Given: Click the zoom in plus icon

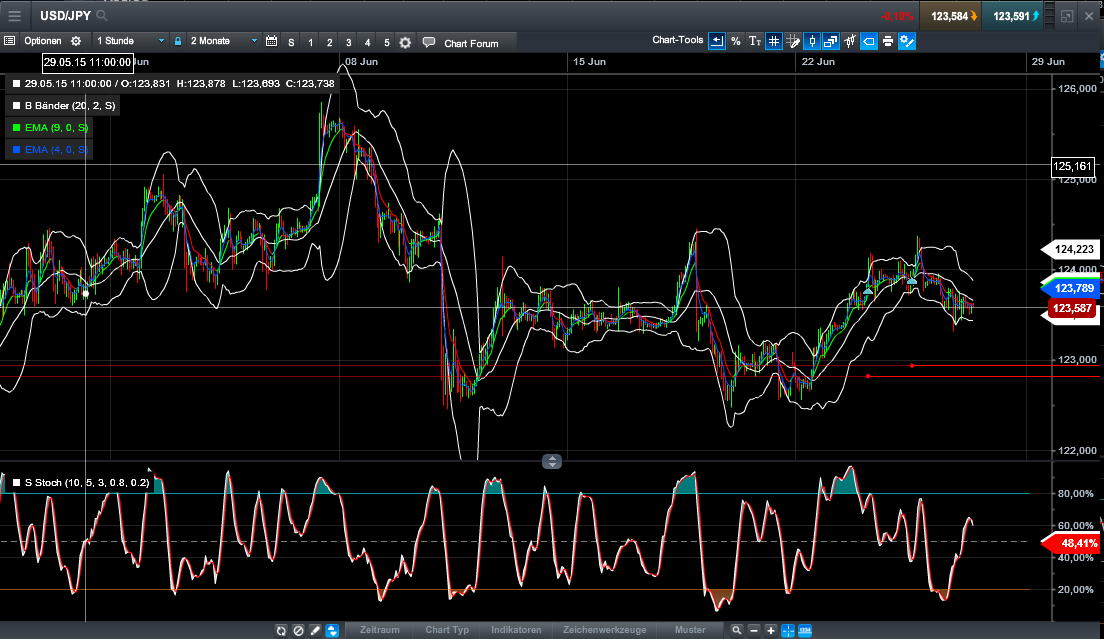Looking at the screenshot, I should pyautogui.click(x=772, y=630).
